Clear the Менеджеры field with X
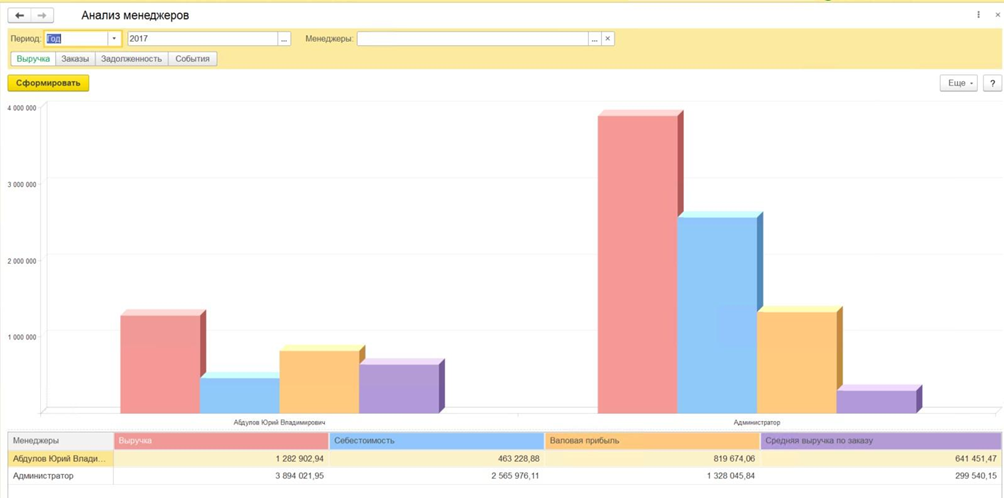This screenshot has height=498, width=1004. [x=608, y=39]
